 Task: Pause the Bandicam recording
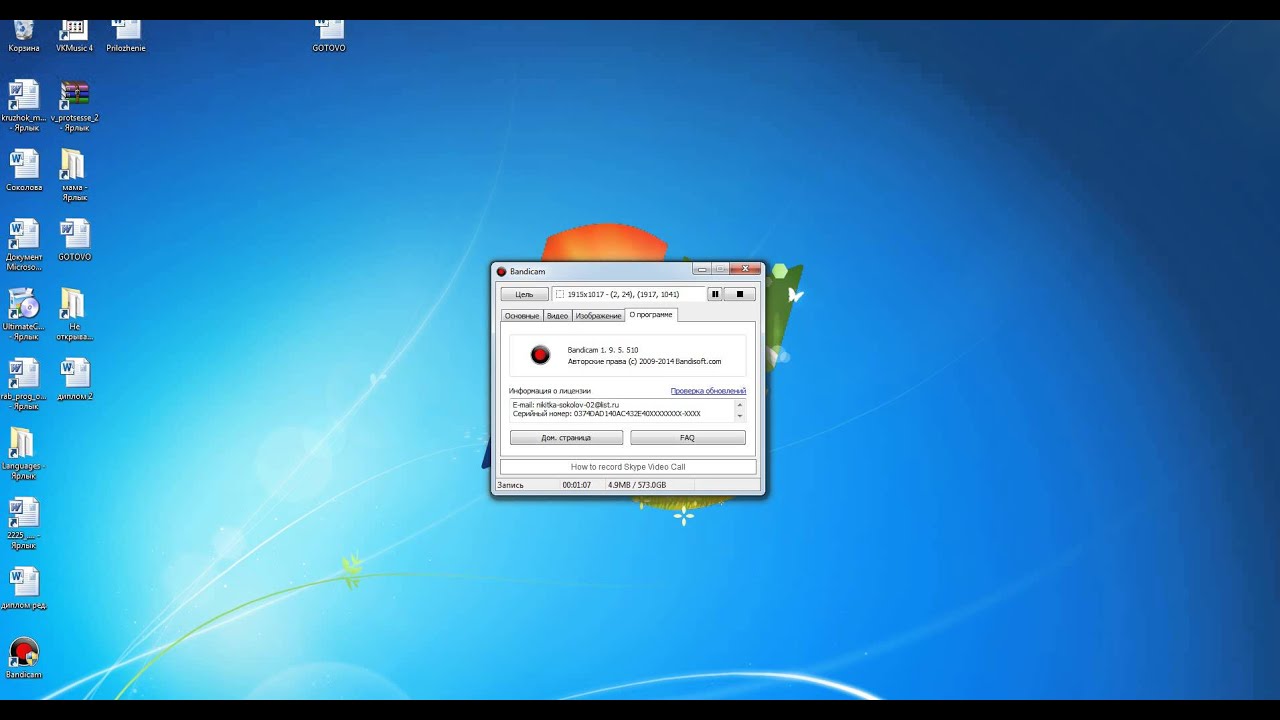click(715, 294)
